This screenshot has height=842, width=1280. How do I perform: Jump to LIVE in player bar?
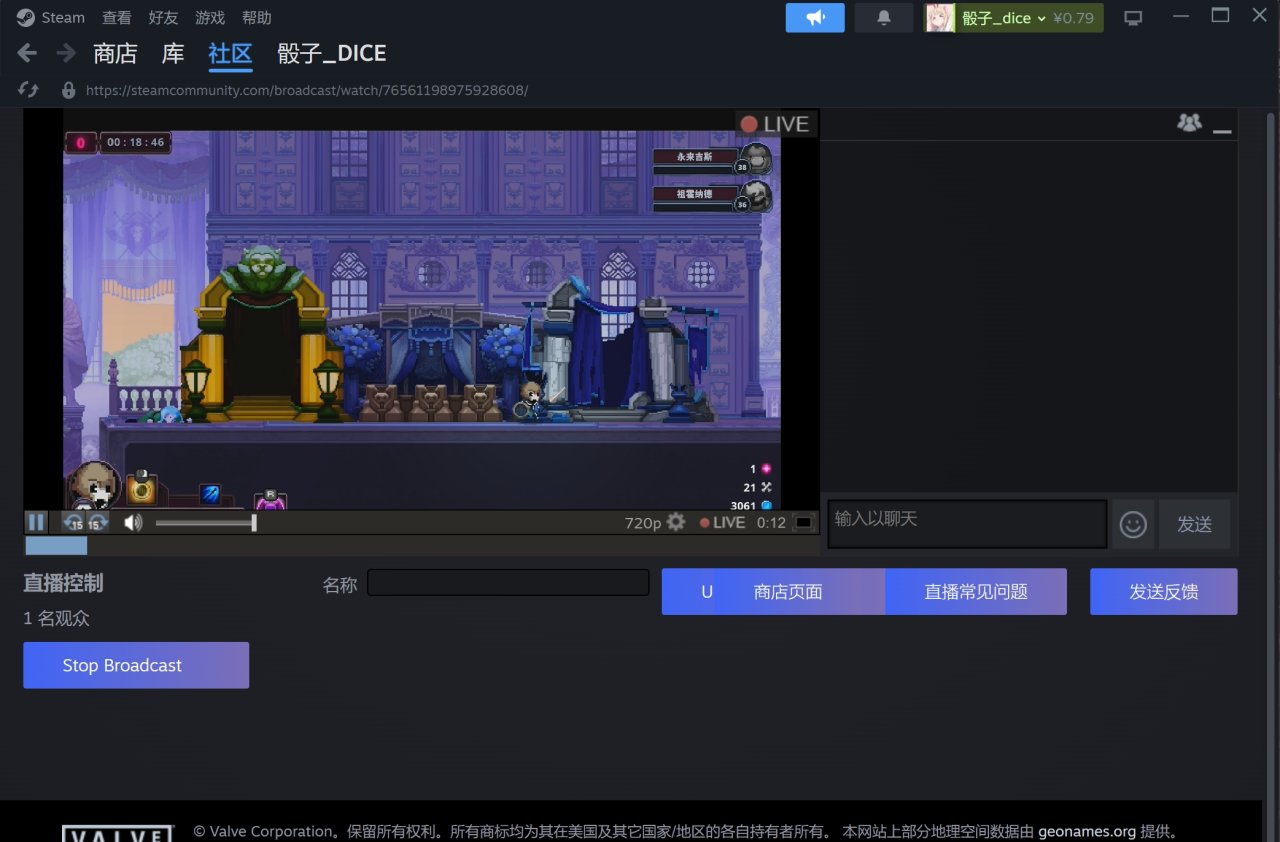[x=722, y=522]
